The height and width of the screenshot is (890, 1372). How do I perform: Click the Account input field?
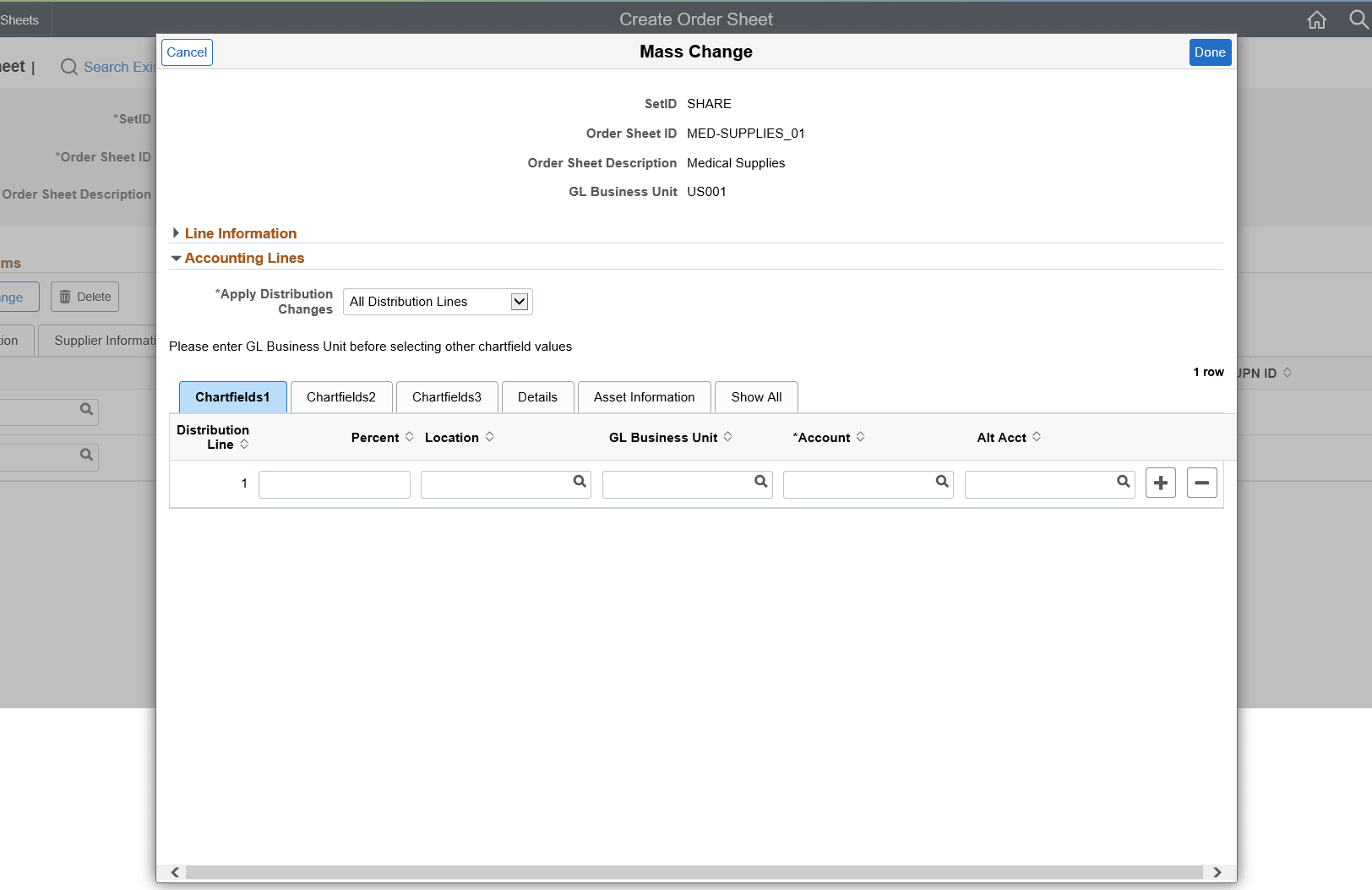tap(868, 485)
